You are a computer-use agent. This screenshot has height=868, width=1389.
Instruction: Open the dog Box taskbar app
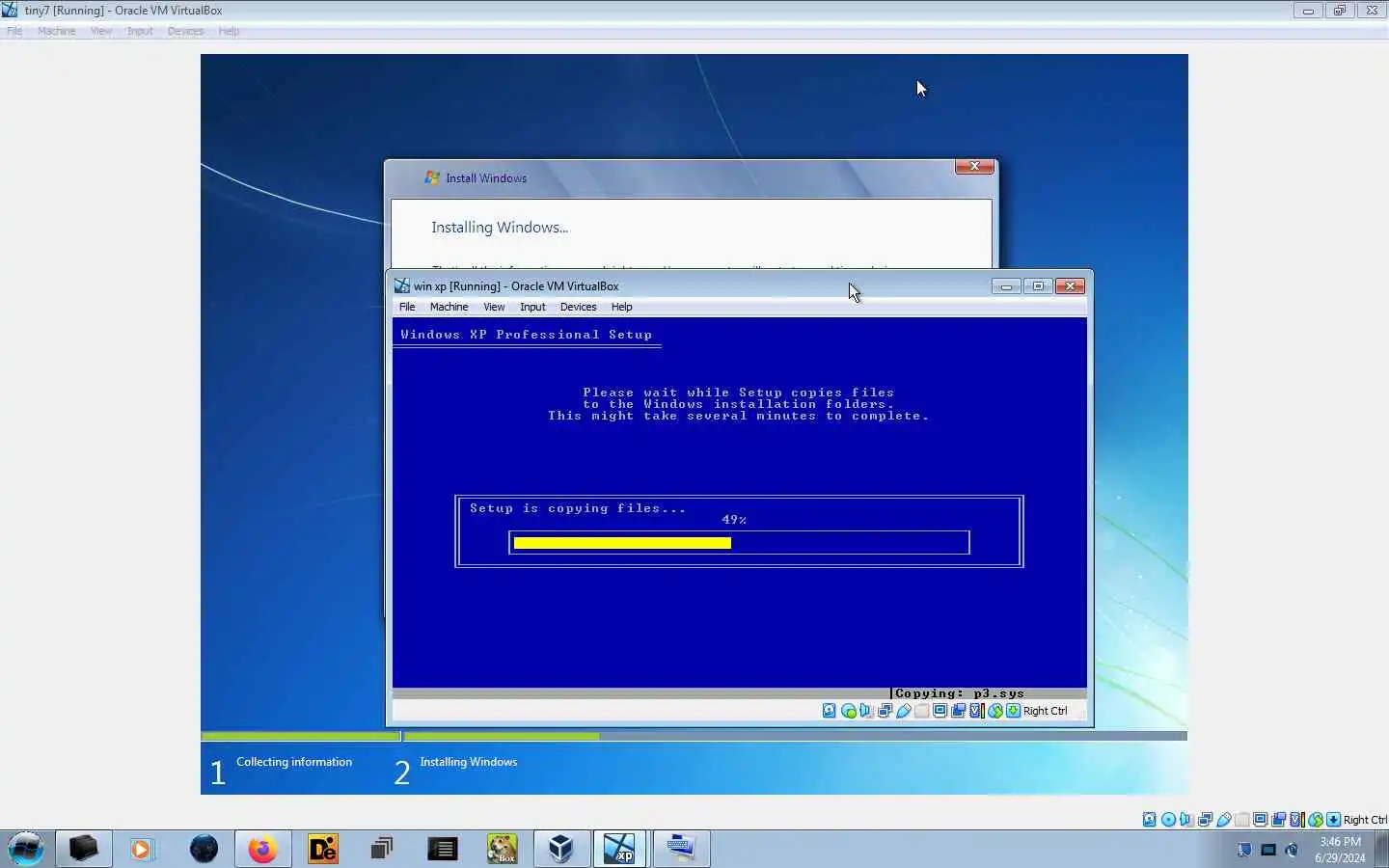[x=502, y=849]
